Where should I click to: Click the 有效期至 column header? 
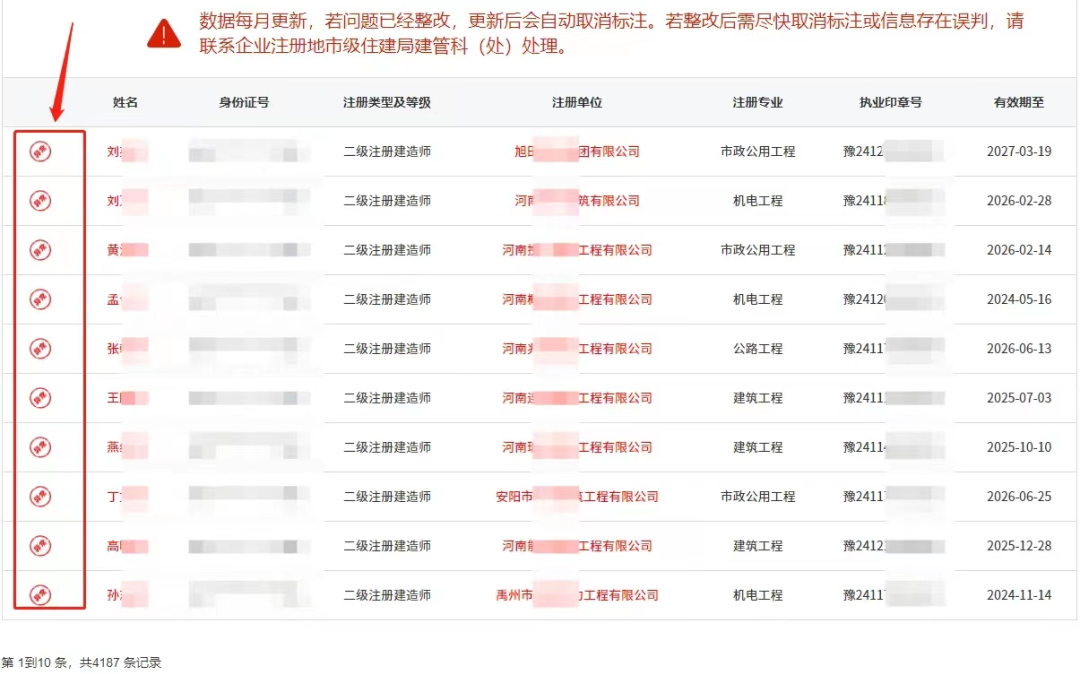1020,102
